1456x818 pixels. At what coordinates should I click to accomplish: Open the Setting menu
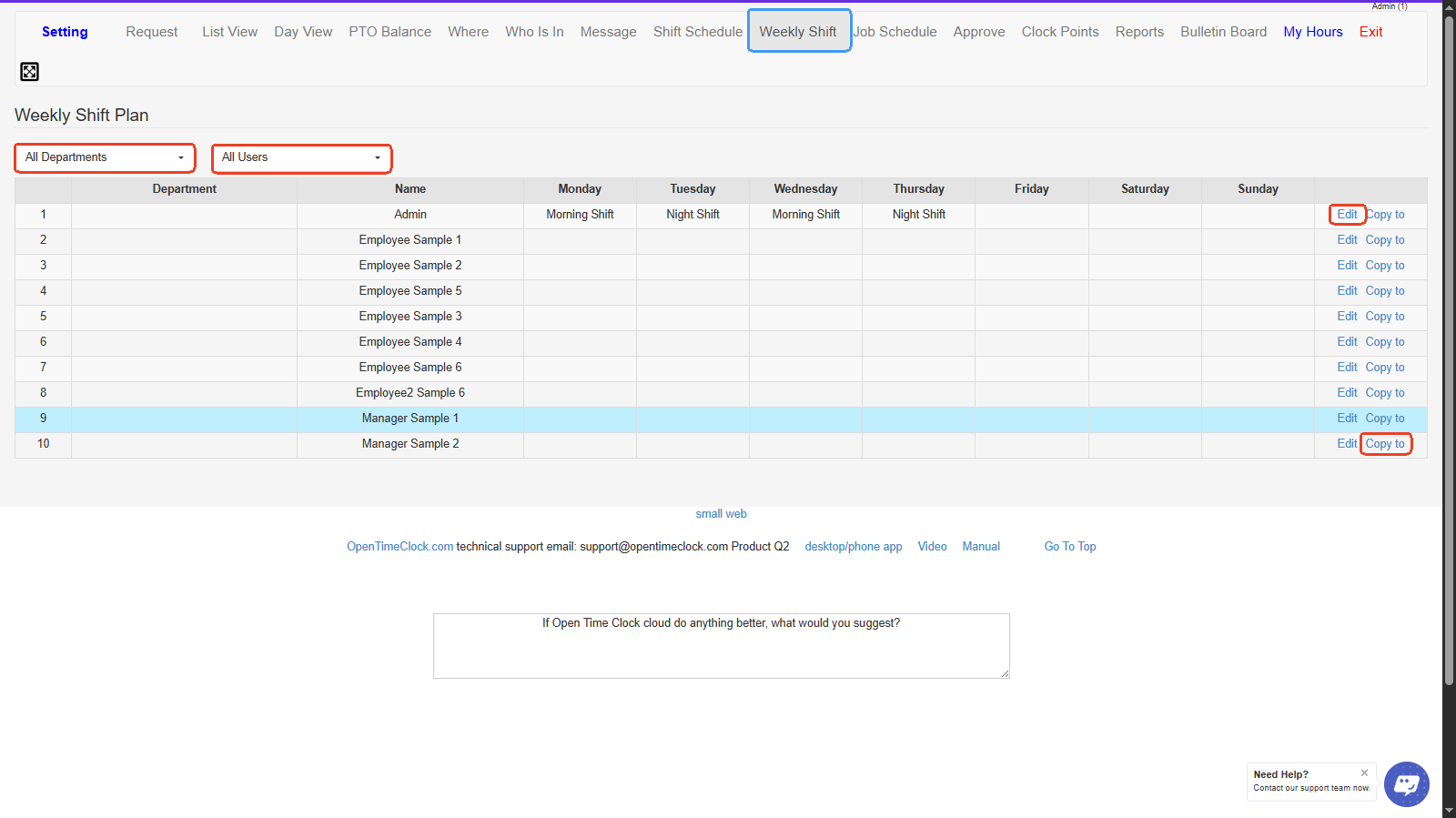[65, 32]
